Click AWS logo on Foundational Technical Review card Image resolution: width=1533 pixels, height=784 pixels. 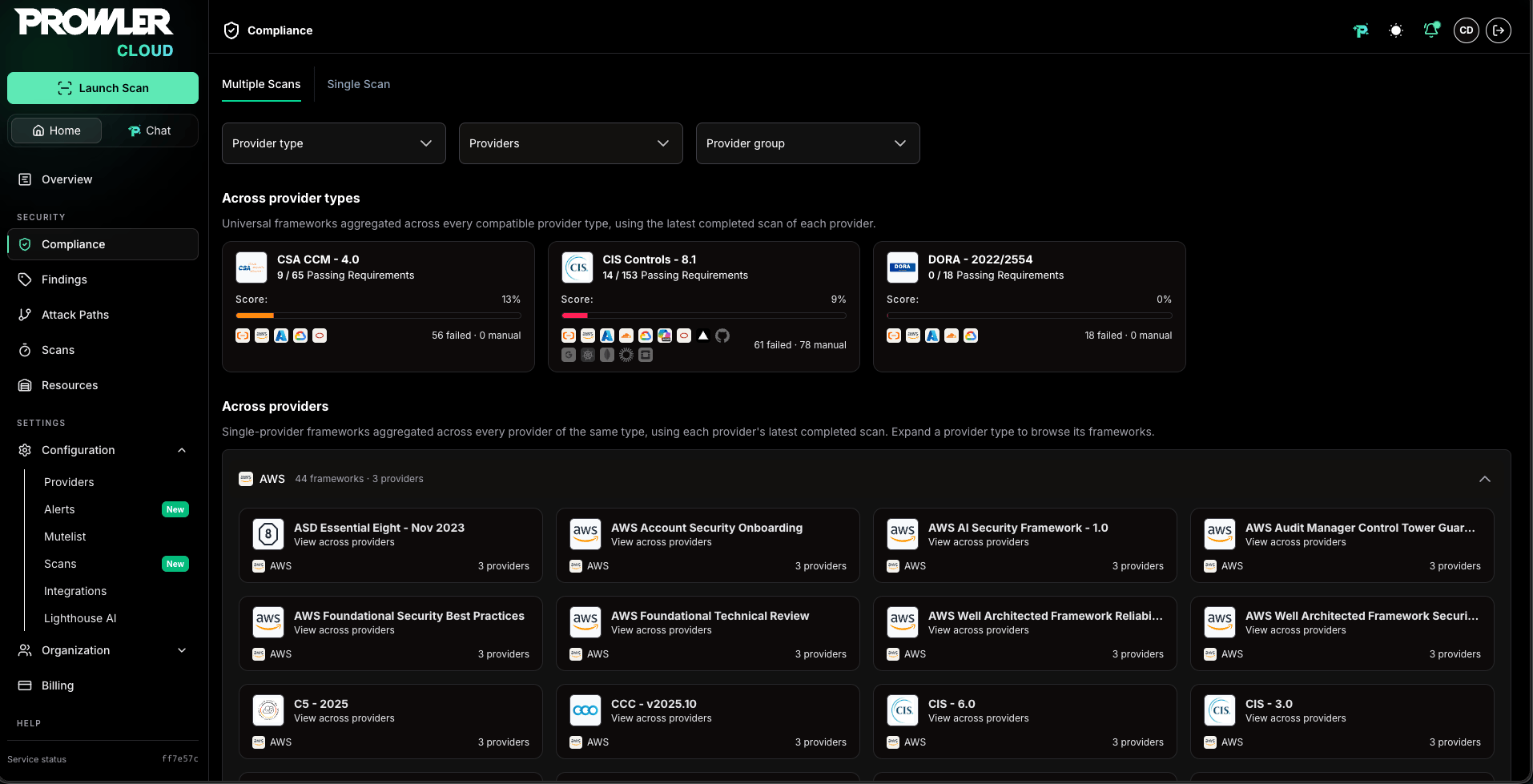(x=585, y=622)
